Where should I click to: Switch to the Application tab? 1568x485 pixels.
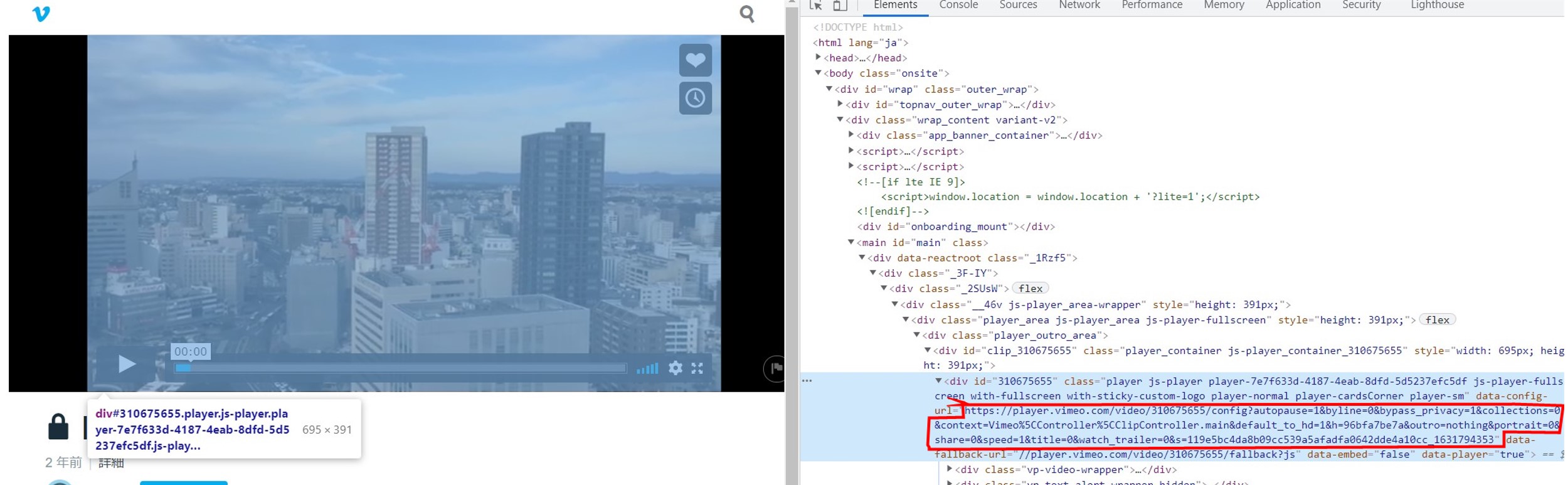(1293, 5)
